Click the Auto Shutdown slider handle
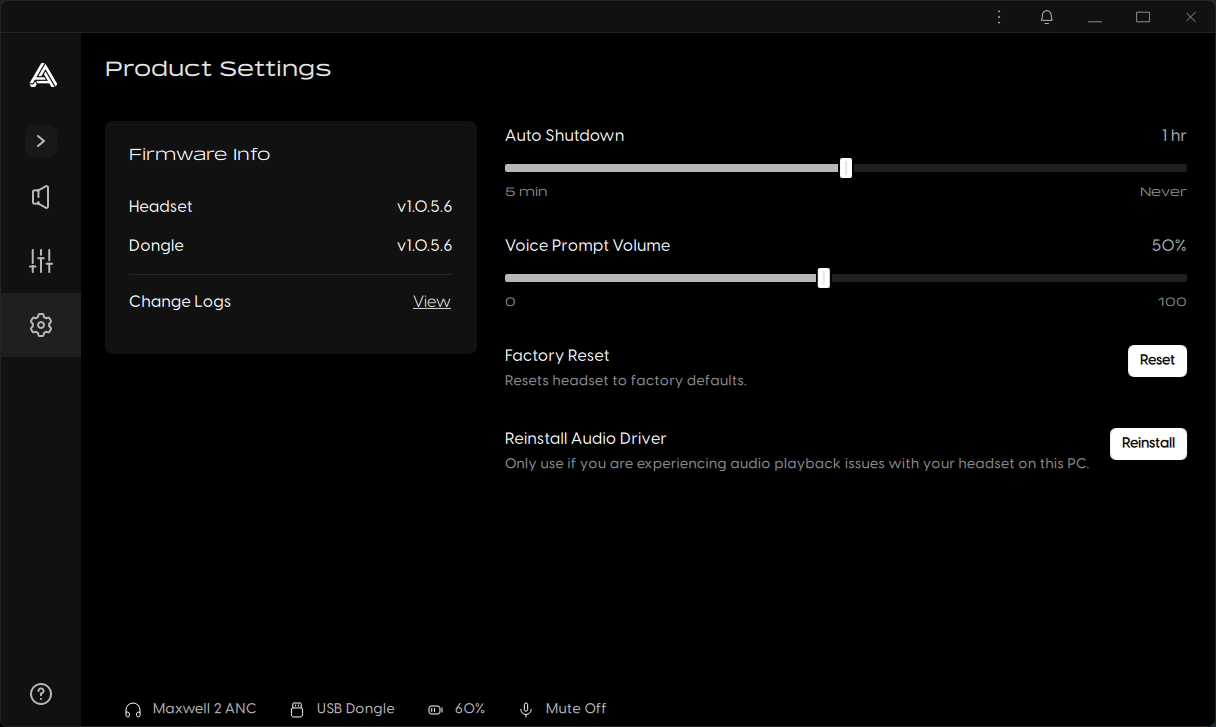Viewport: 1216px width, 727px height. [x=846, y=168]
